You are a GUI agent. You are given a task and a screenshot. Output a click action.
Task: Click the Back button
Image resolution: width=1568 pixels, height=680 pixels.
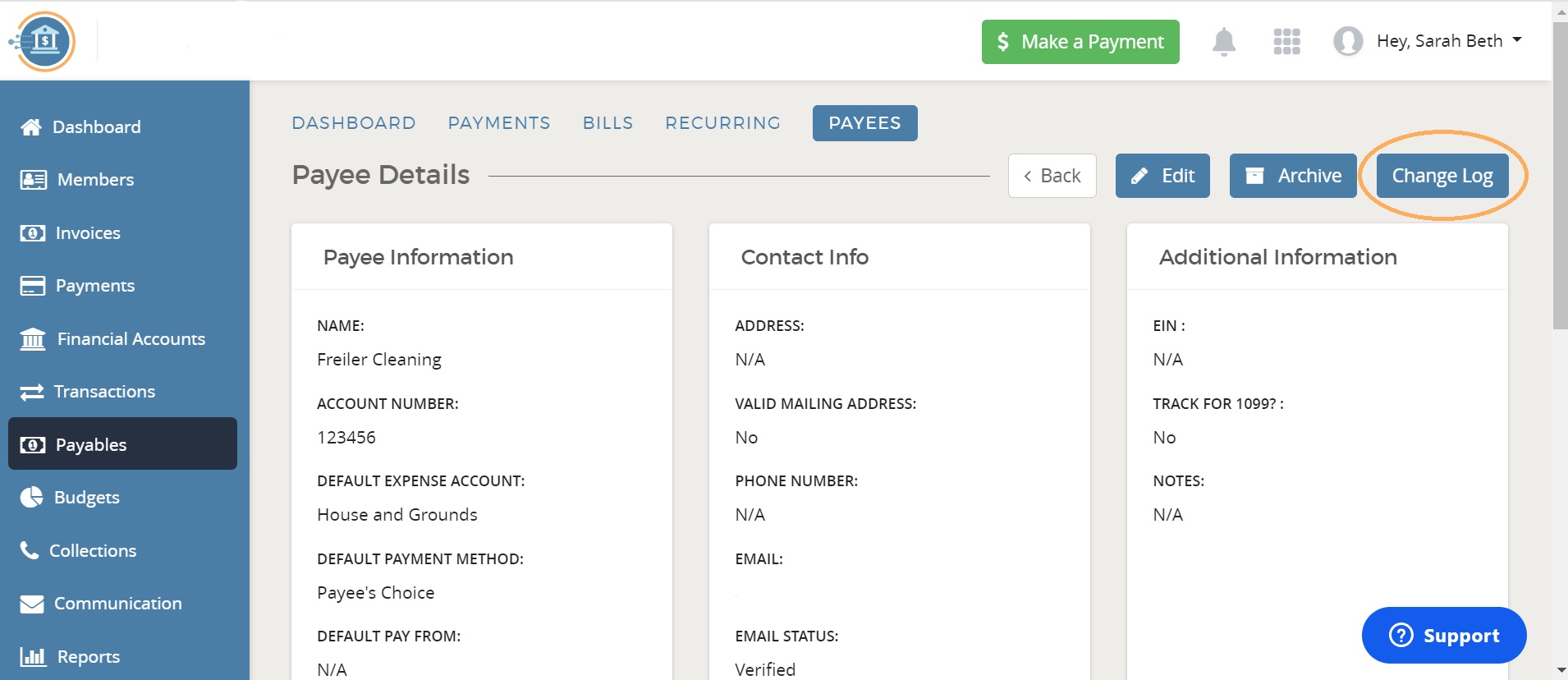[1052, 176]
